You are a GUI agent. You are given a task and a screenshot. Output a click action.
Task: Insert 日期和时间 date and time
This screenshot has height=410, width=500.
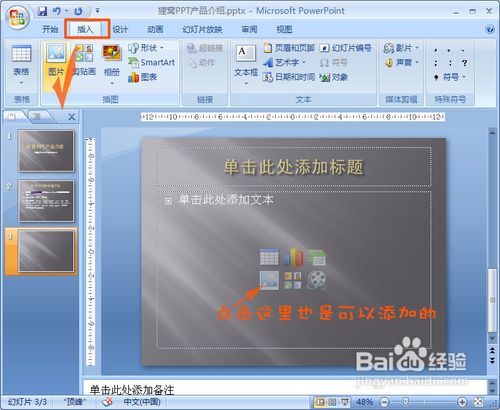coord(289,77)
